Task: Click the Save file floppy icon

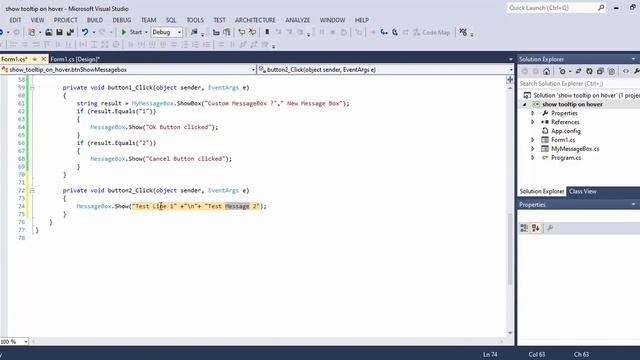Action: tap(60, 32)
